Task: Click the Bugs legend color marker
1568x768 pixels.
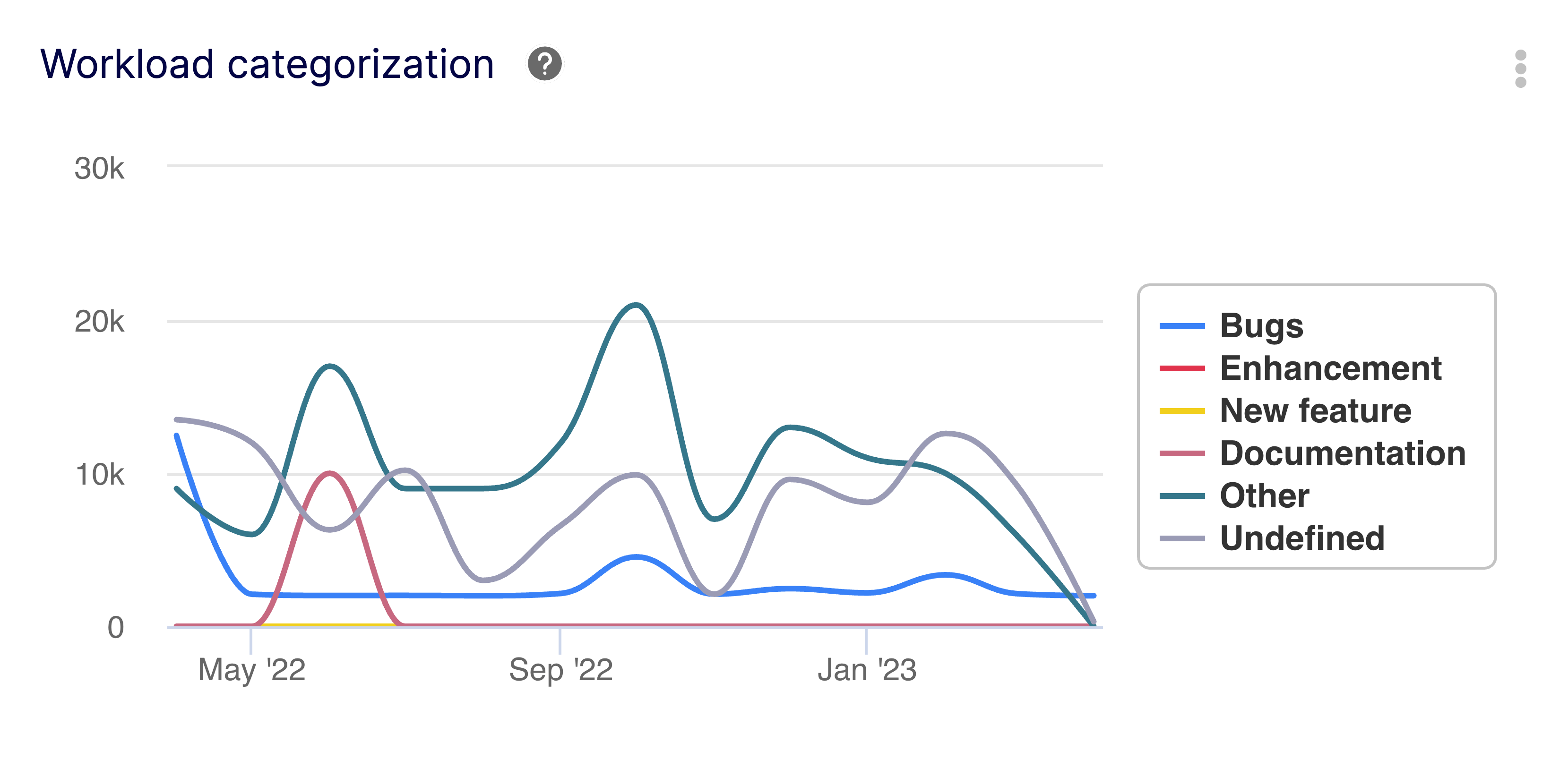Action: coord(1181,325)
